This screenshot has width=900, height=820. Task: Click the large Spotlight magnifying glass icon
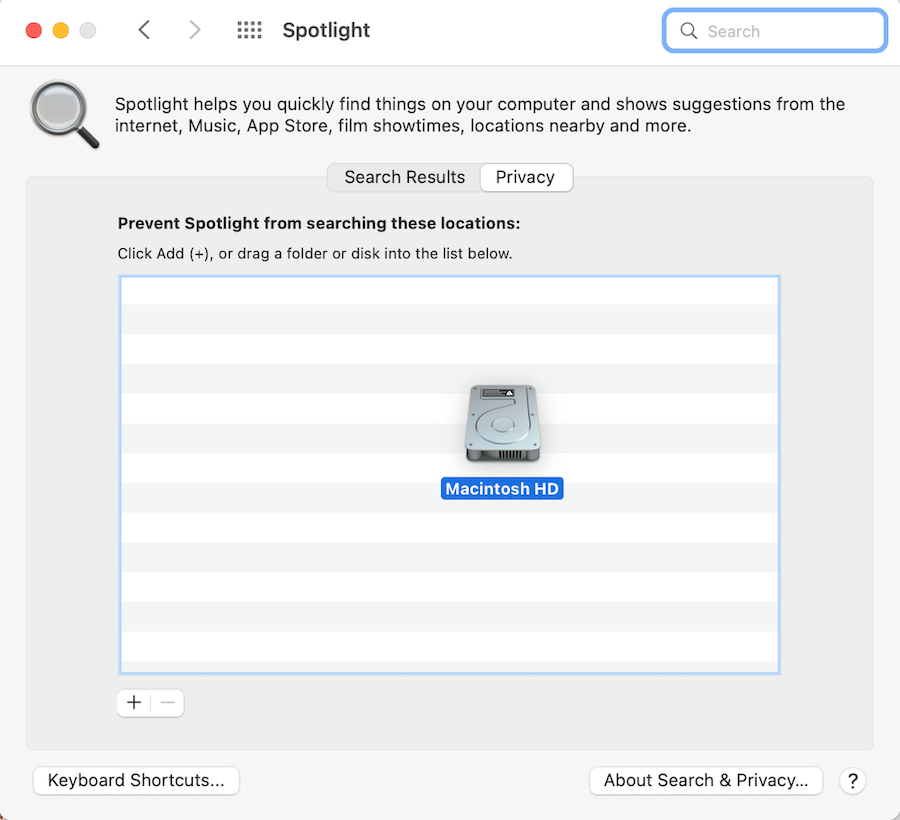64,115
